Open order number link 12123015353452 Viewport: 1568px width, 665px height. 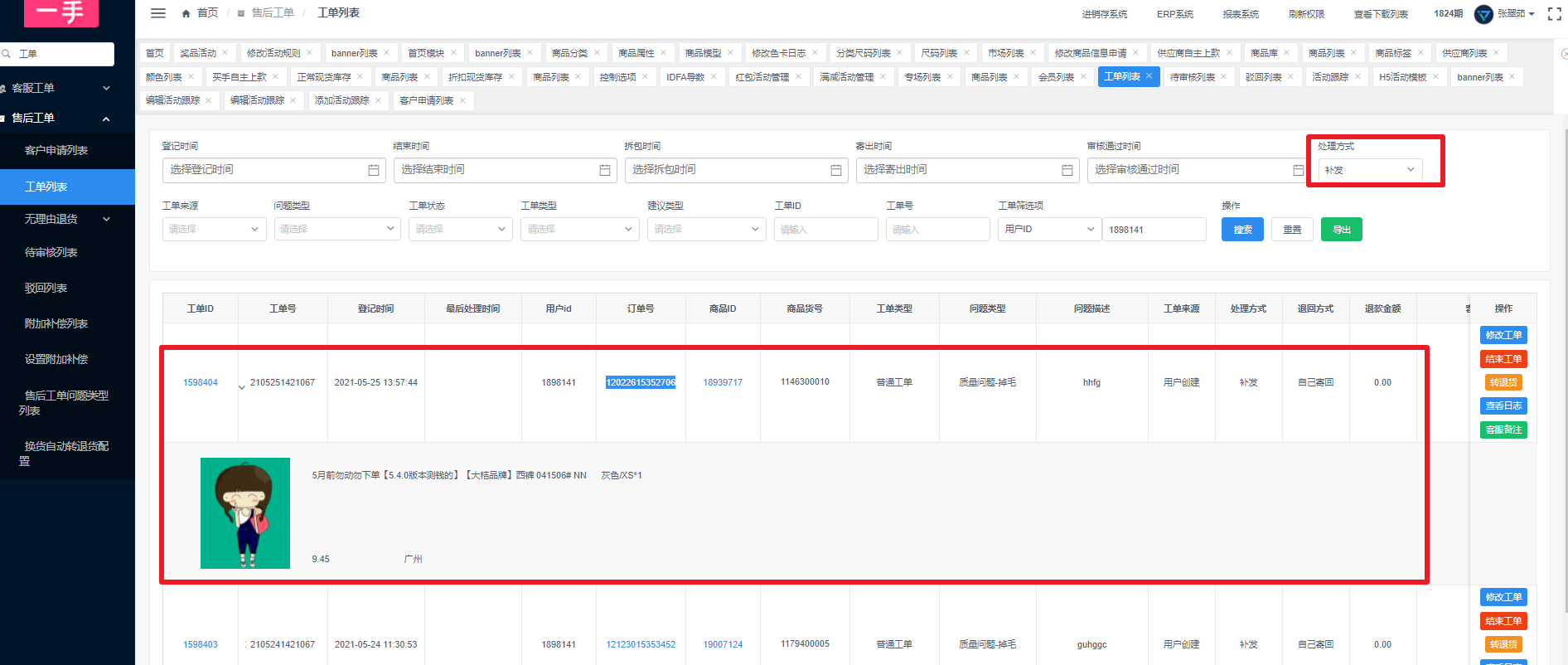[x=641, y=645]
